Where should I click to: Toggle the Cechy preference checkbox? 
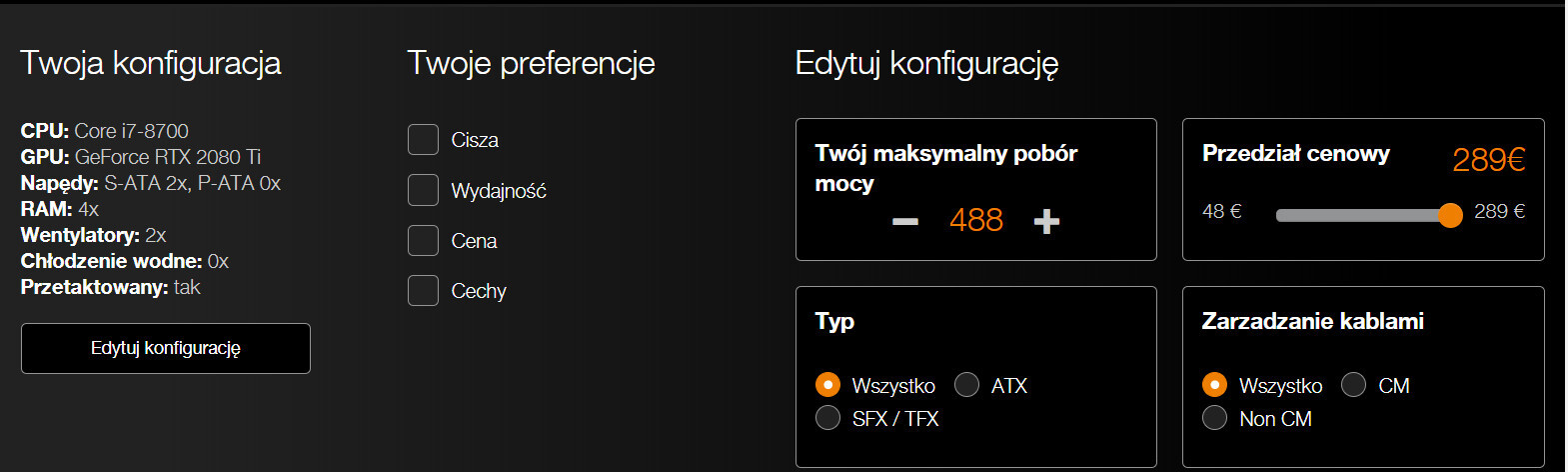click(x=423, y=290)
